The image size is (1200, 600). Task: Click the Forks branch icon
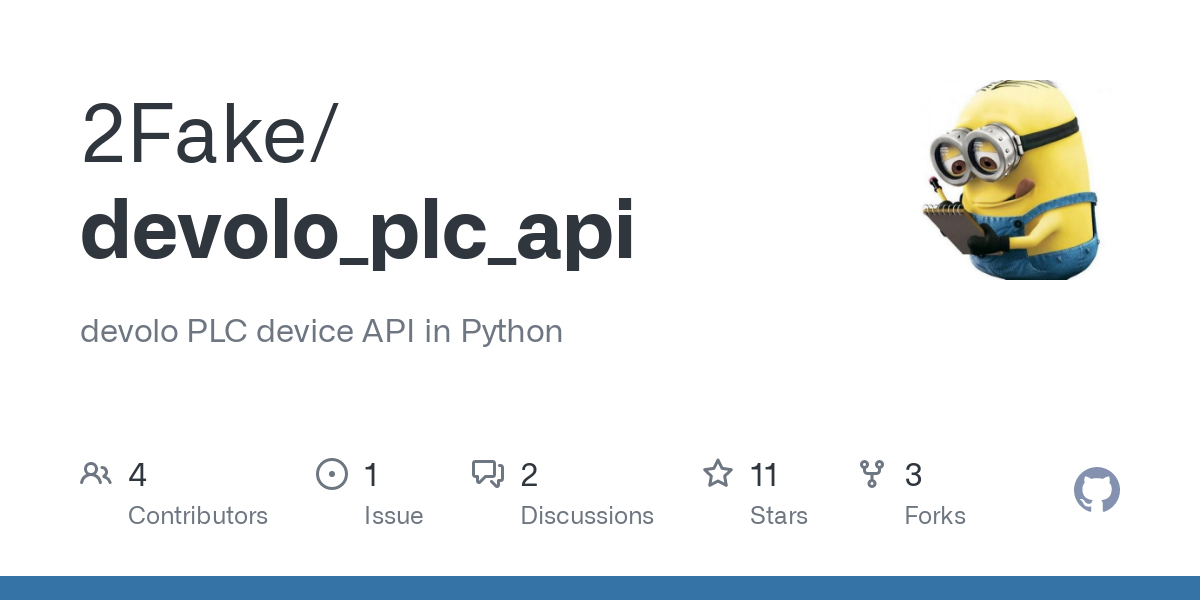tap(872, 474)
